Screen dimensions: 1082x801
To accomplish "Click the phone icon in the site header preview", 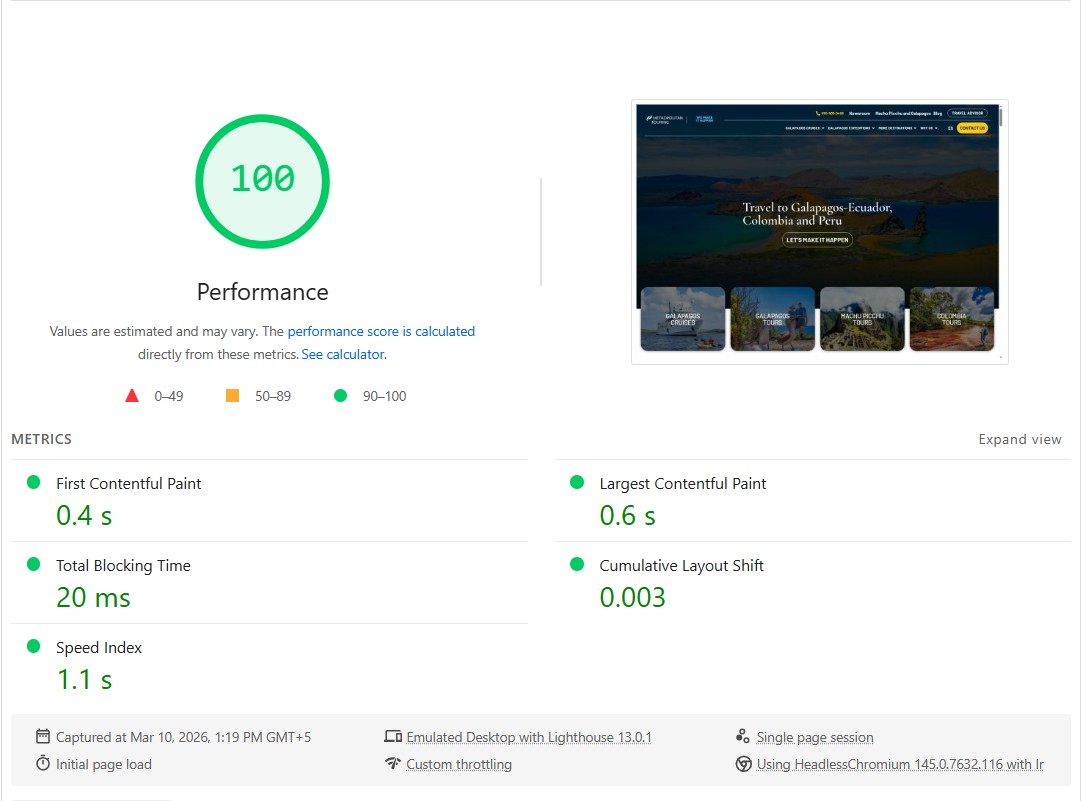I will click(816, 113).
